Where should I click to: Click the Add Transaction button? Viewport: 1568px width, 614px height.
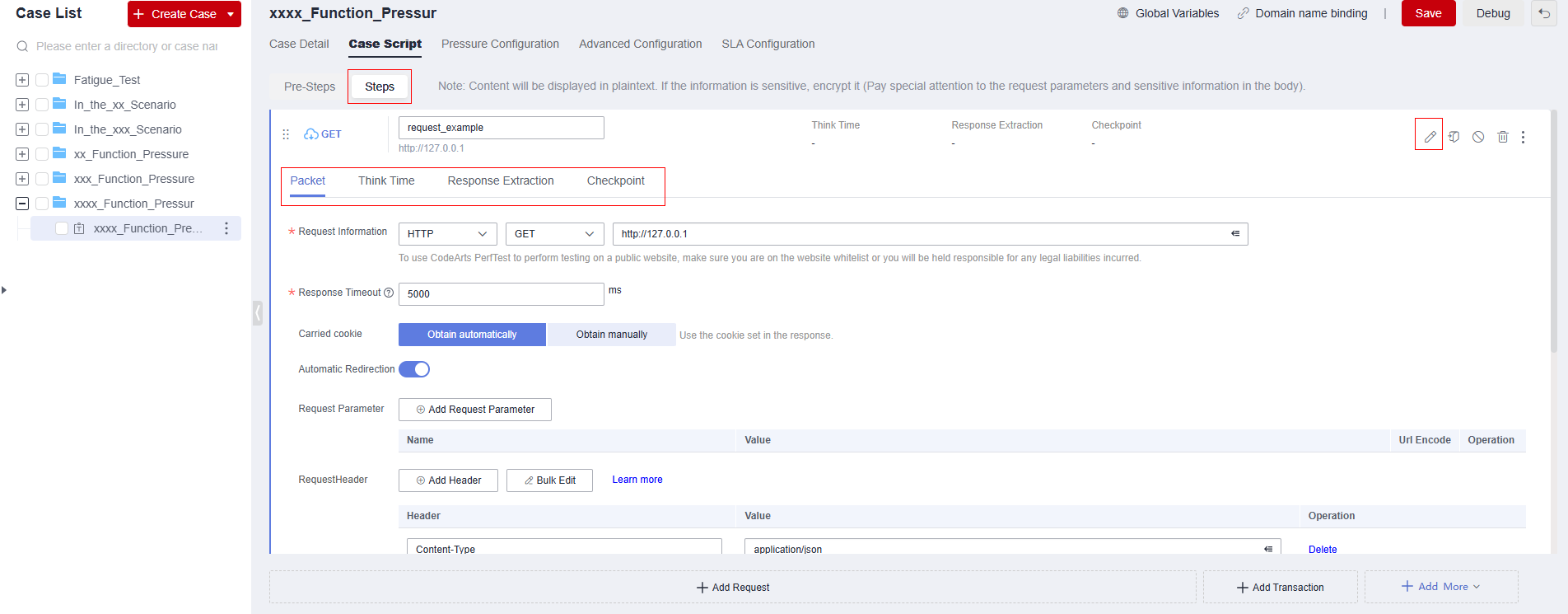(x=1280, y=587)
